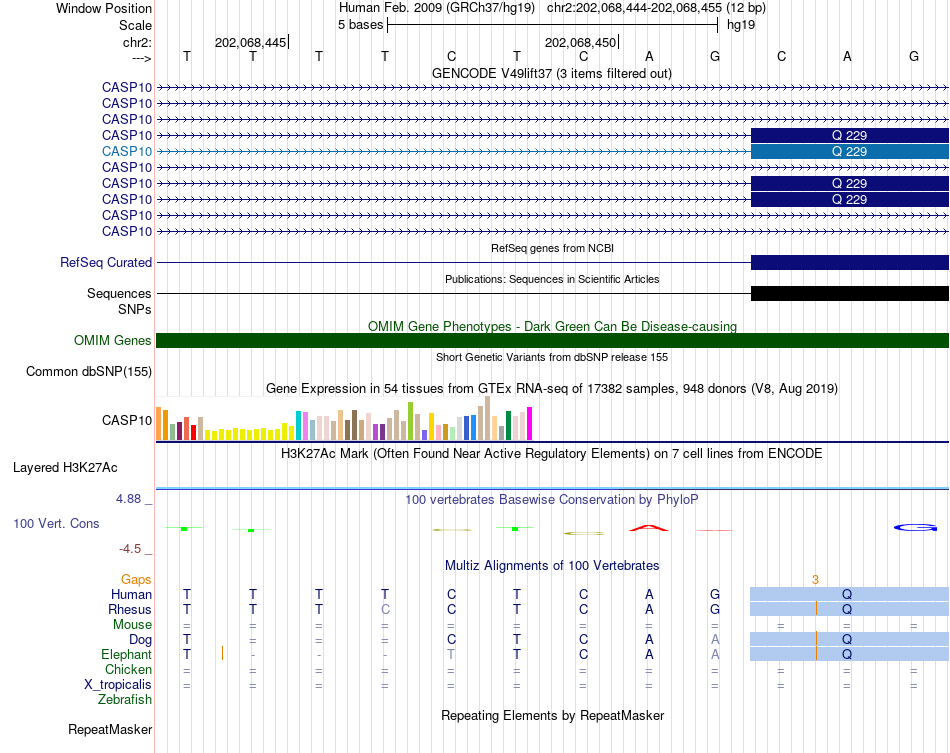Image resolution: width=950 pixels, height=753 pixels.
Task: Select the Human species label
Action: [x=131, y=594]
